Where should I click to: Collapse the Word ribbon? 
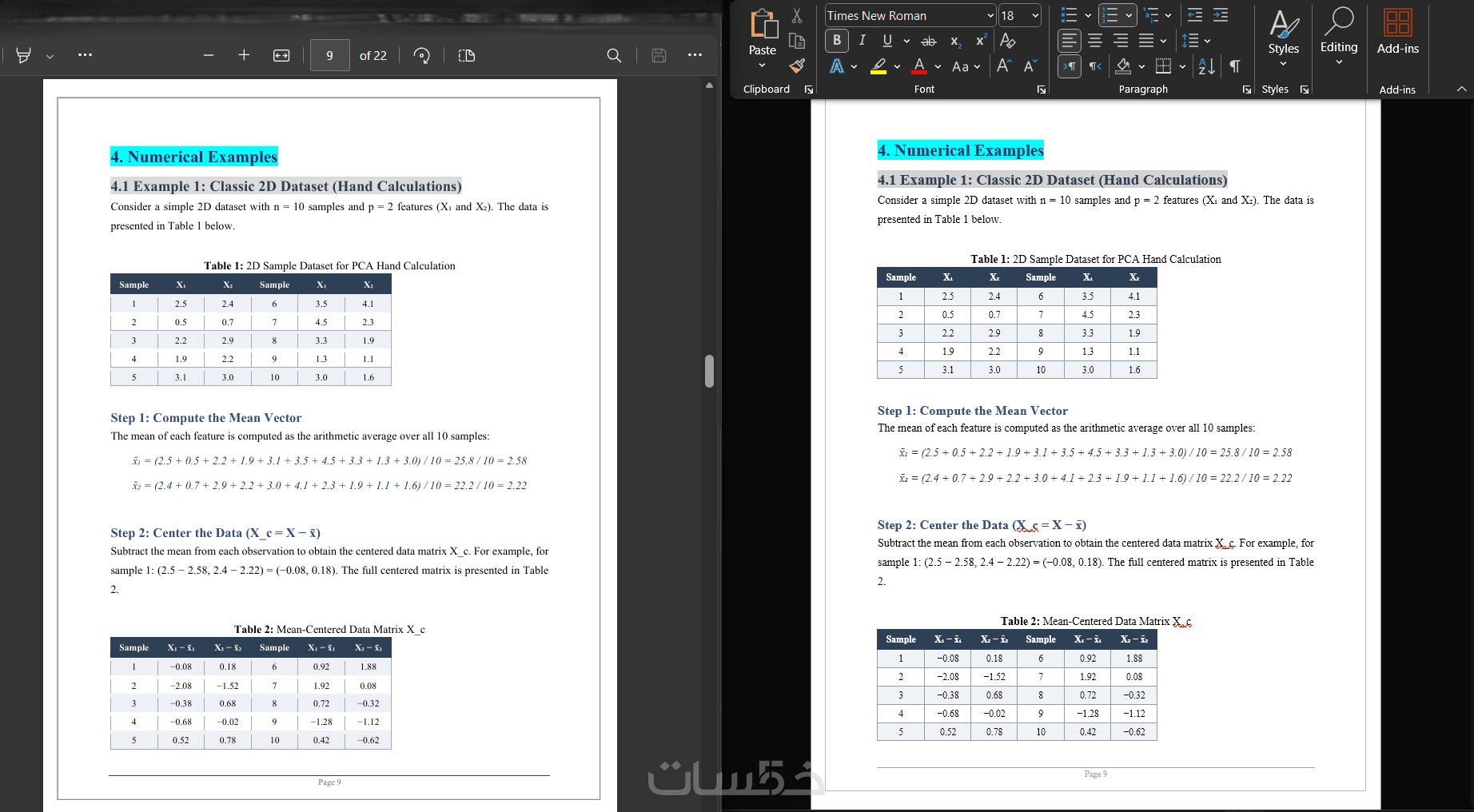[1462, 89]
